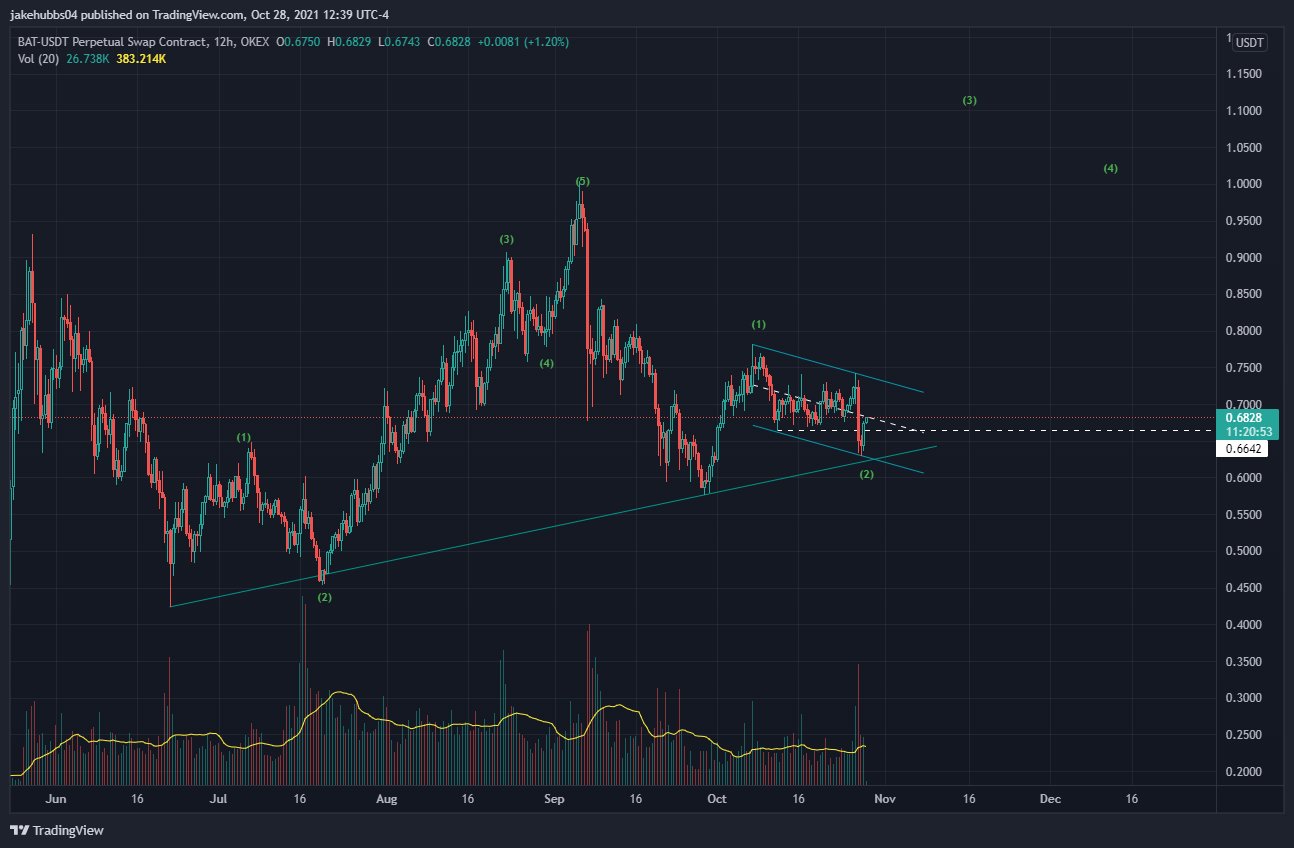
Task: Select the green (5) wave label at the September peak
Action: coord(583,181)
